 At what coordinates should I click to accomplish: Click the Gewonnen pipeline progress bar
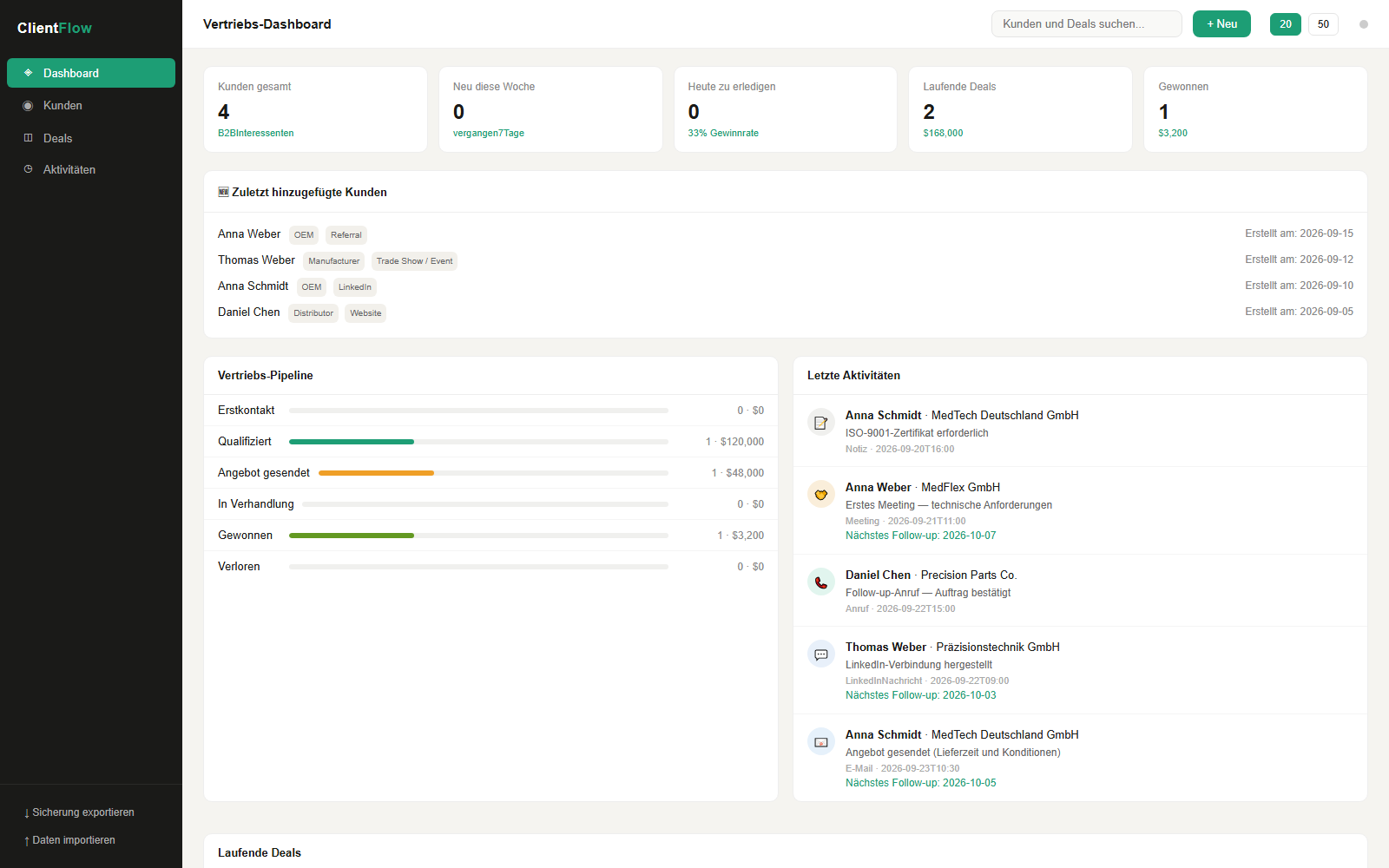[x=478, y=536]
